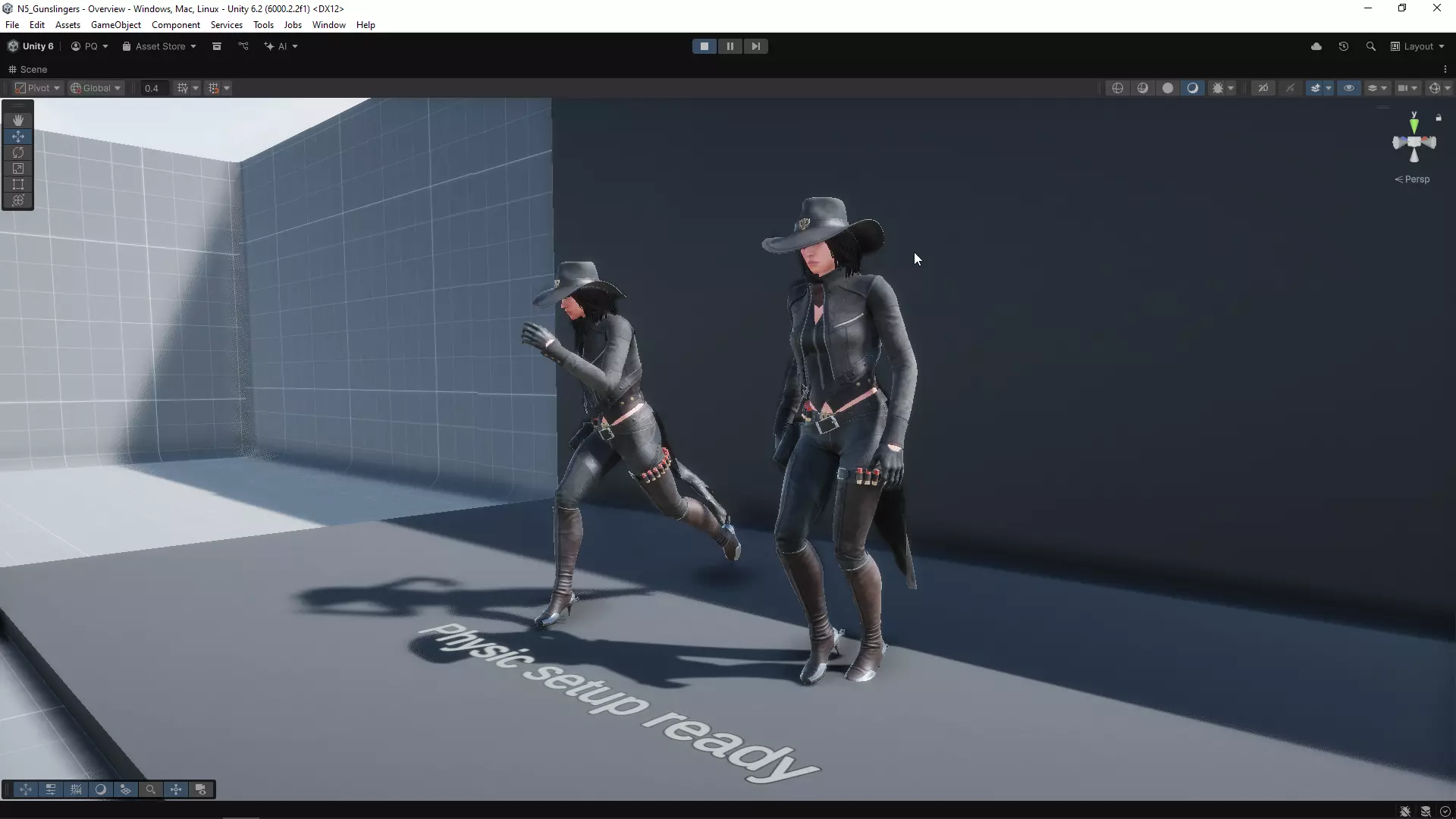1456x819 pixels.
Task: Toggle the Tools overlay button
Action: click(26, 789)
